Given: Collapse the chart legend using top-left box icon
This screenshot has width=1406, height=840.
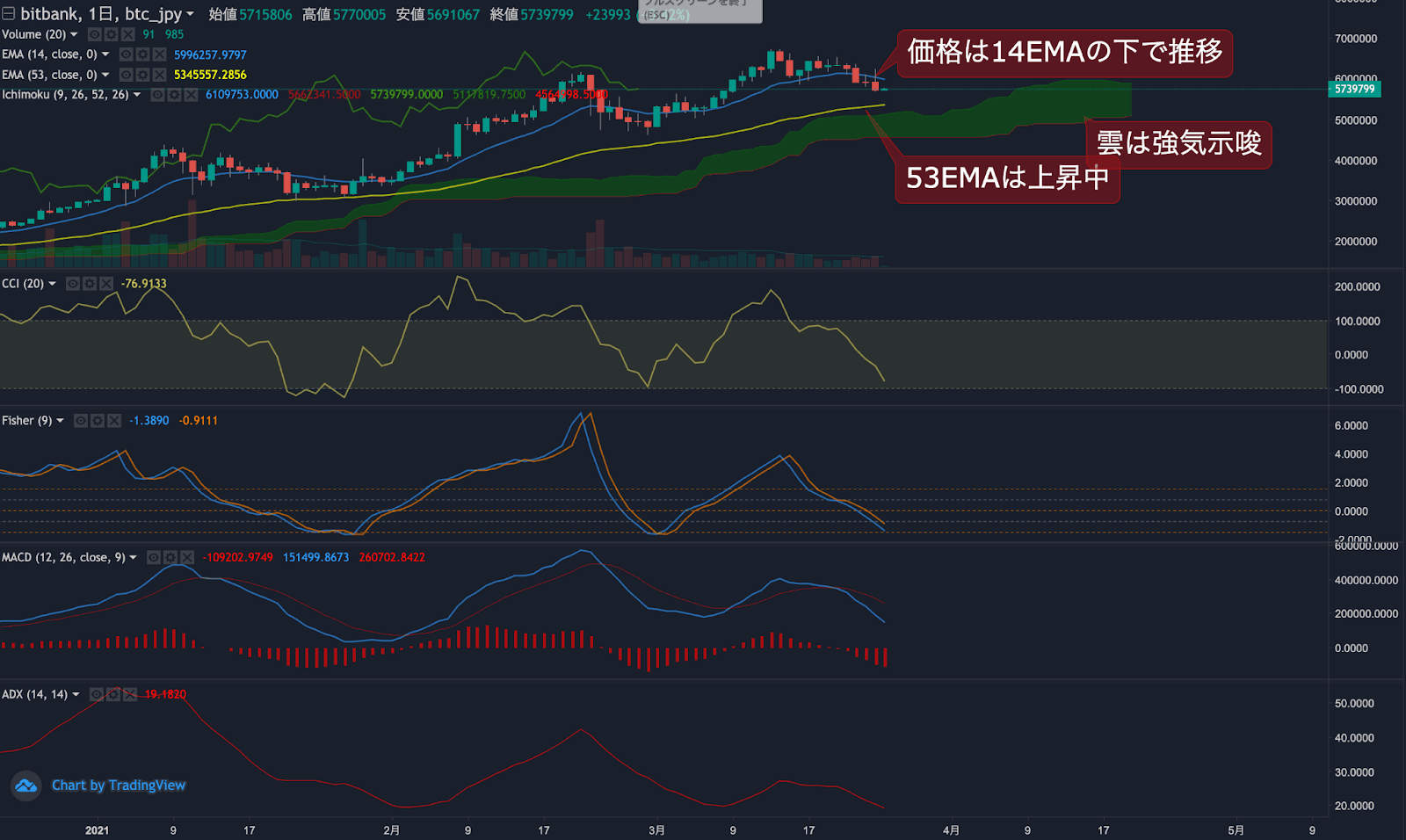Looking at the screenshot, I should coord(9,14).
